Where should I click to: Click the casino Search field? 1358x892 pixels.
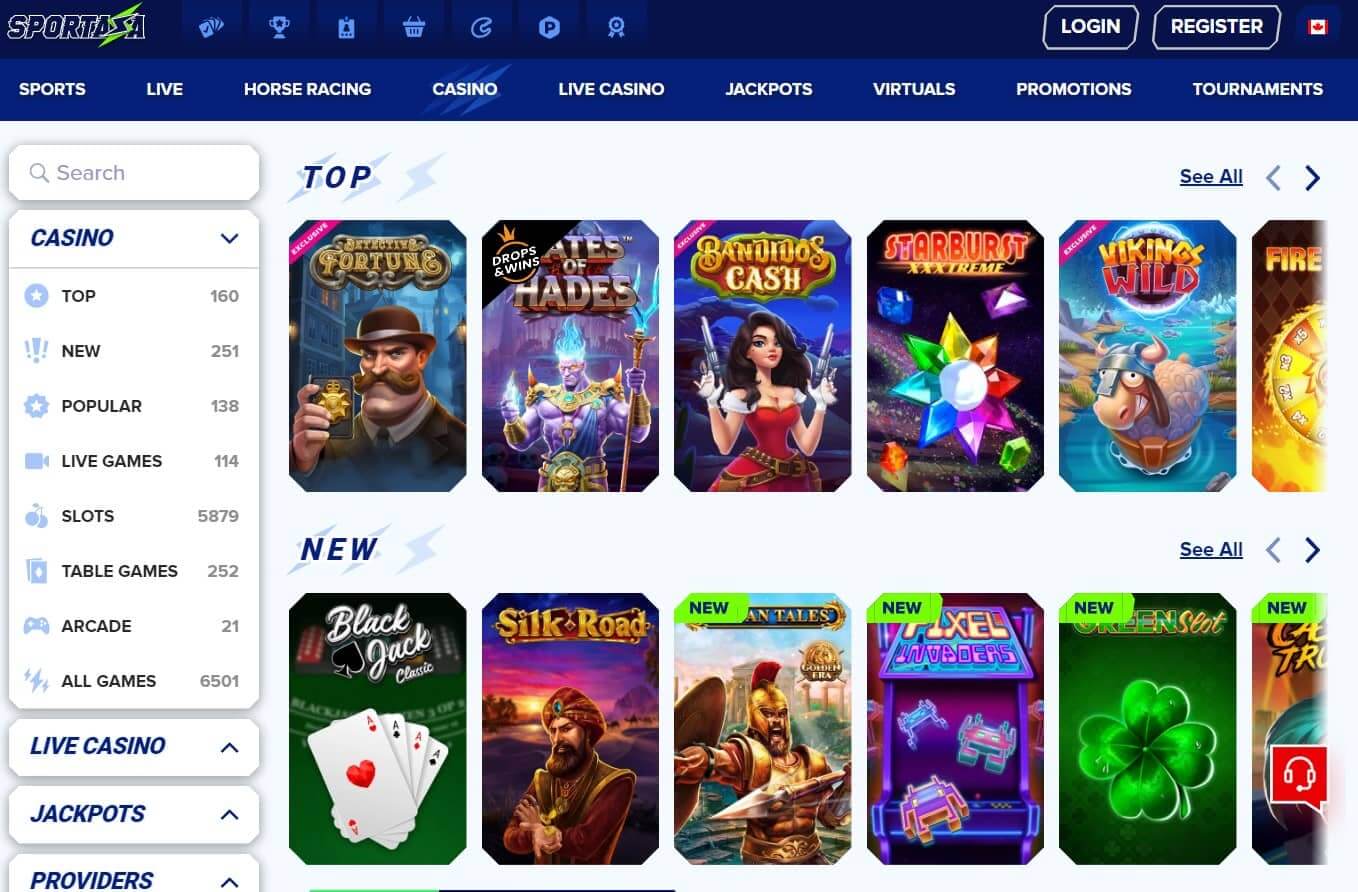point(134,173)
